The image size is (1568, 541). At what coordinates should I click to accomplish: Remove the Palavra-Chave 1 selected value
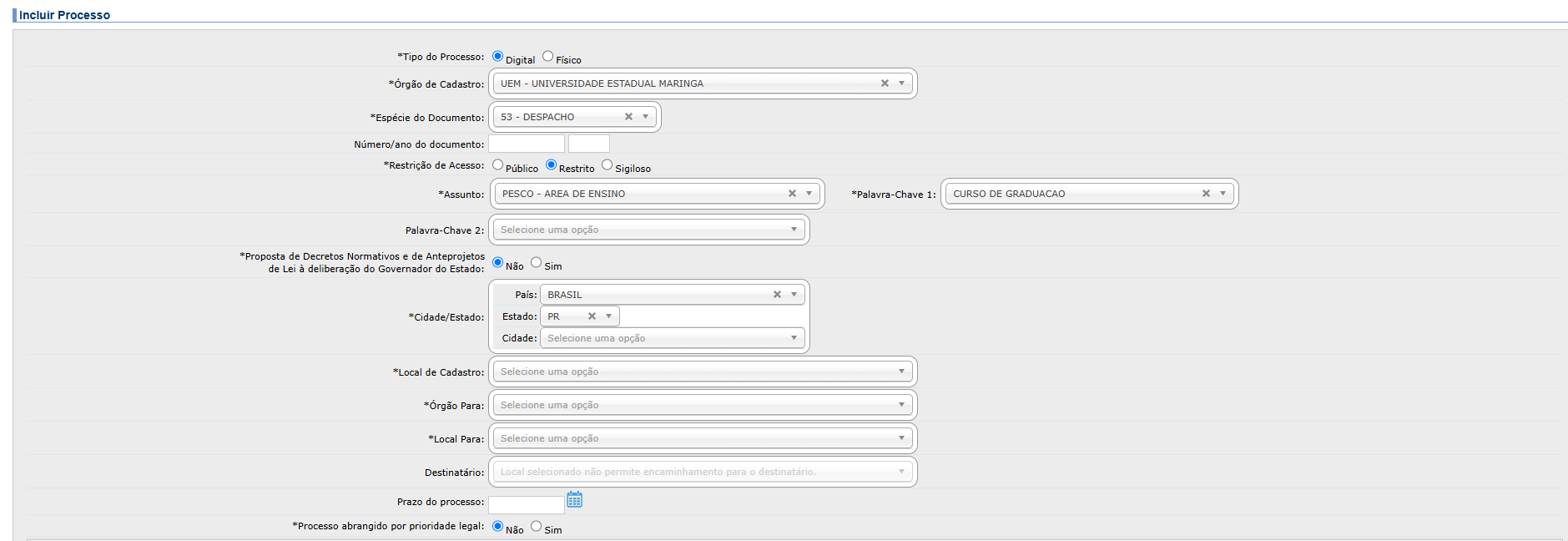(x=1206, y=194)
